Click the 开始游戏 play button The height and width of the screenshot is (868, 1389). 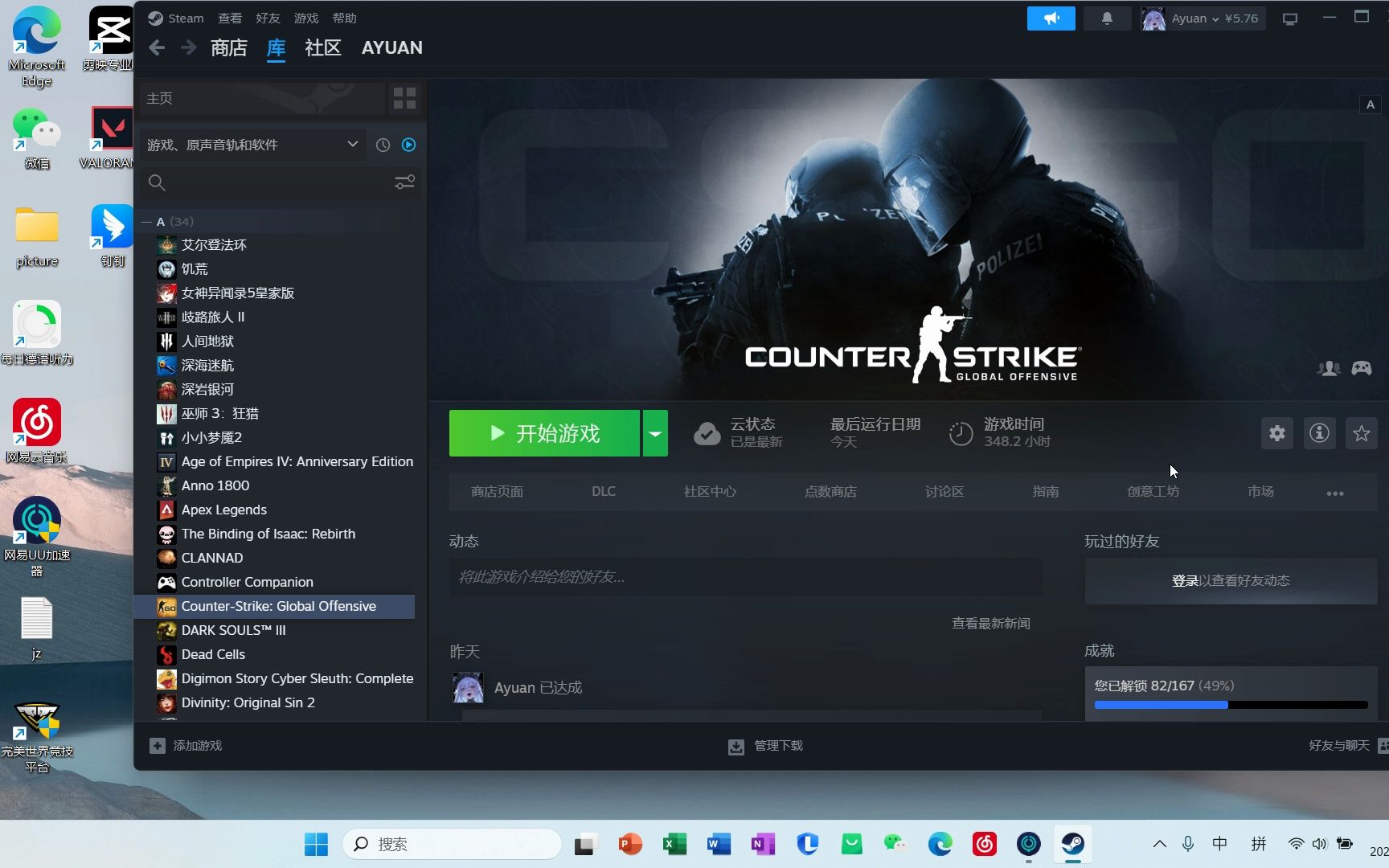click(544, 433)
